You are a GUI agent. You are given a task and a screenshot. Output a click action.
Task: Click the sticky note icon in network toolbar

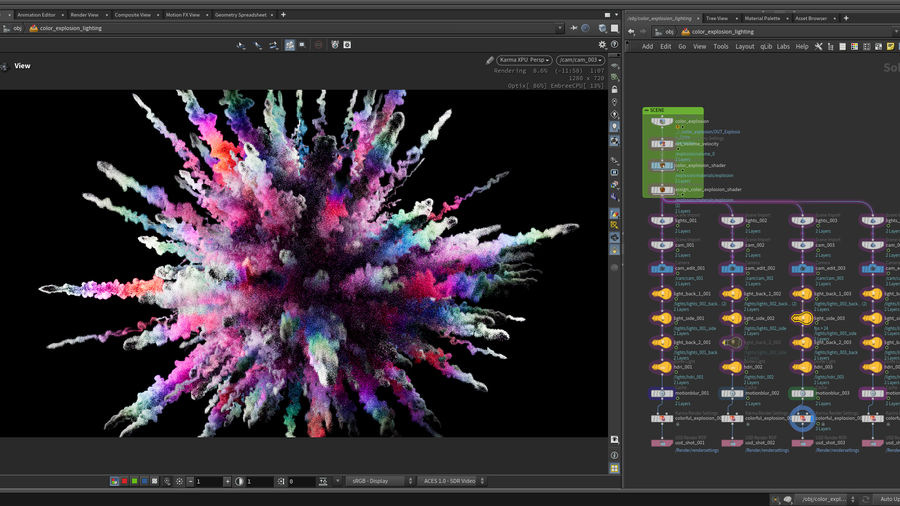click(x=890, y=46)
